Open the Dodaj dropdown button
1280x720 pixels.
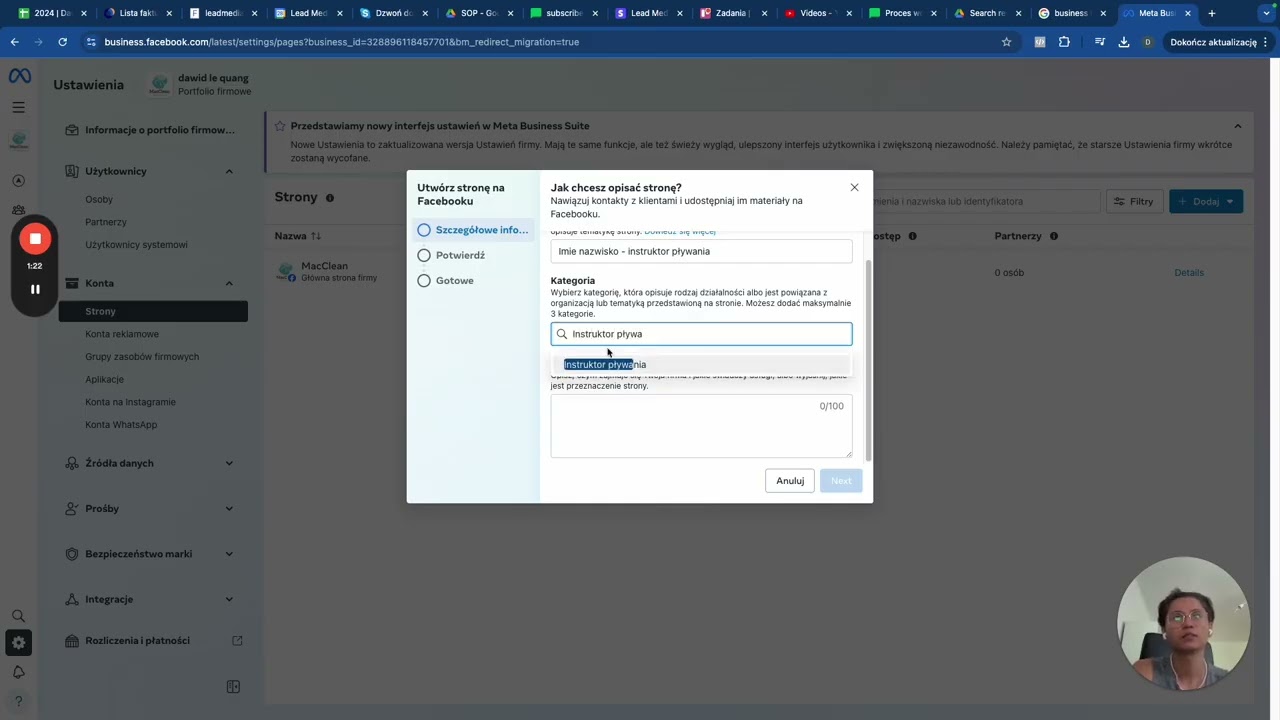coord(1206,201)
